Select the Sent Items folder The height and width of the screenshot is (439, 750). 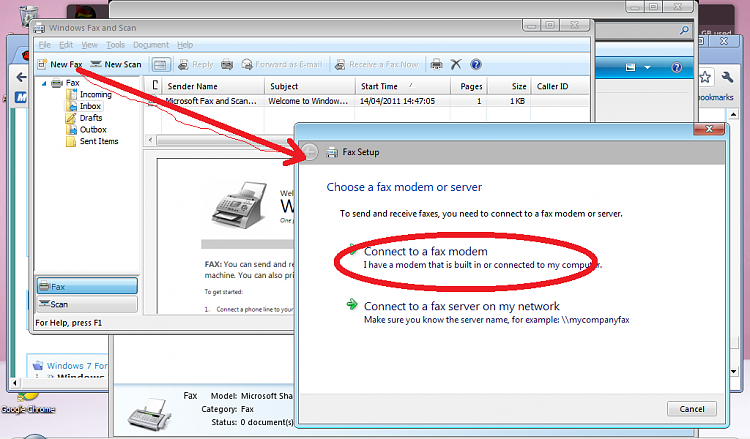(x=92, y=141)
